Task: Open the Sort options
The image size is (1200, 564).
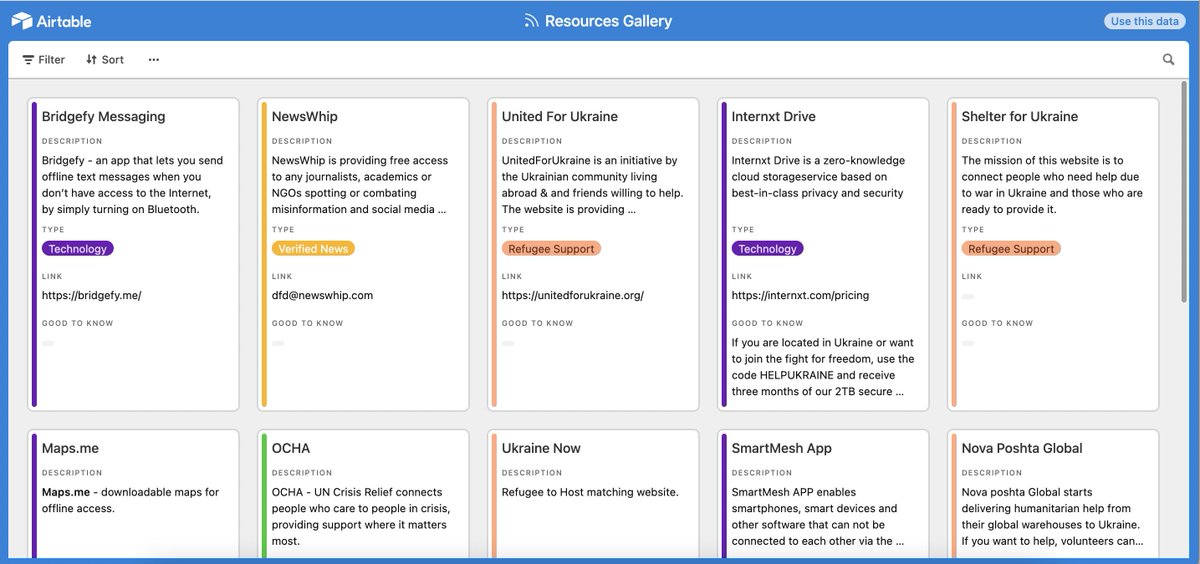Action: pyautogui.click(x=105, y=60)
